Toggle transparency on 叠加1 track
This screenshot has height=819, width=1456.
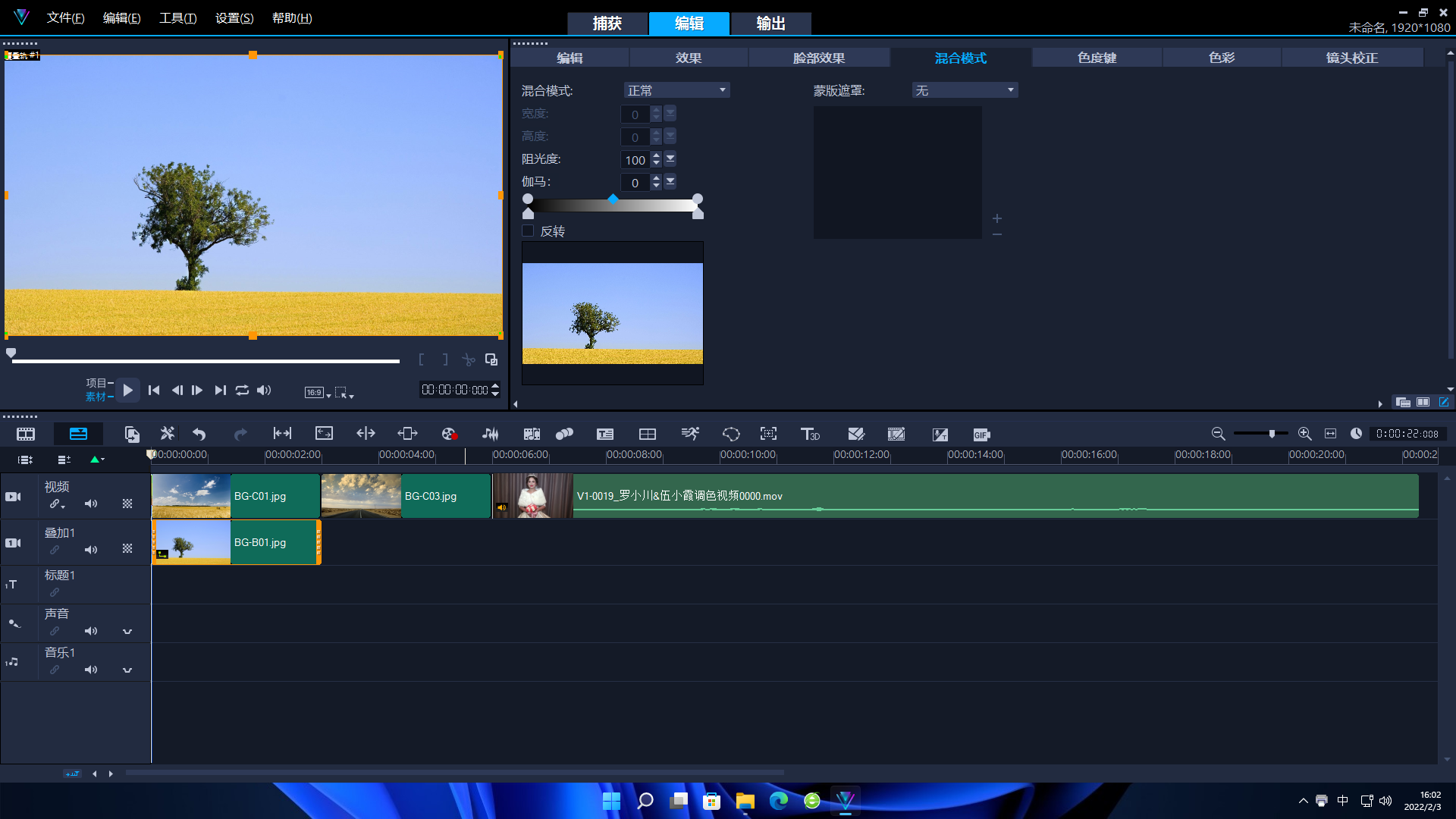click(x=127, y=548)
